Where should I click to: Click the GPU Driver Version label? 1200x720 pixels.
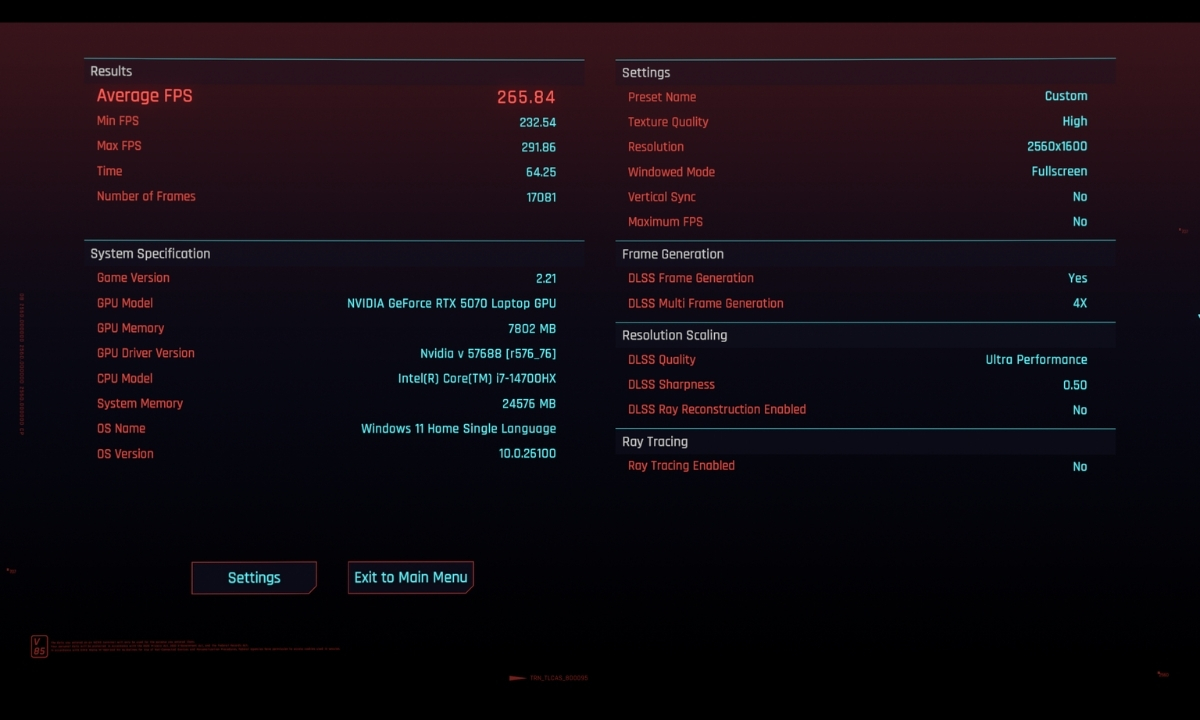146,353
